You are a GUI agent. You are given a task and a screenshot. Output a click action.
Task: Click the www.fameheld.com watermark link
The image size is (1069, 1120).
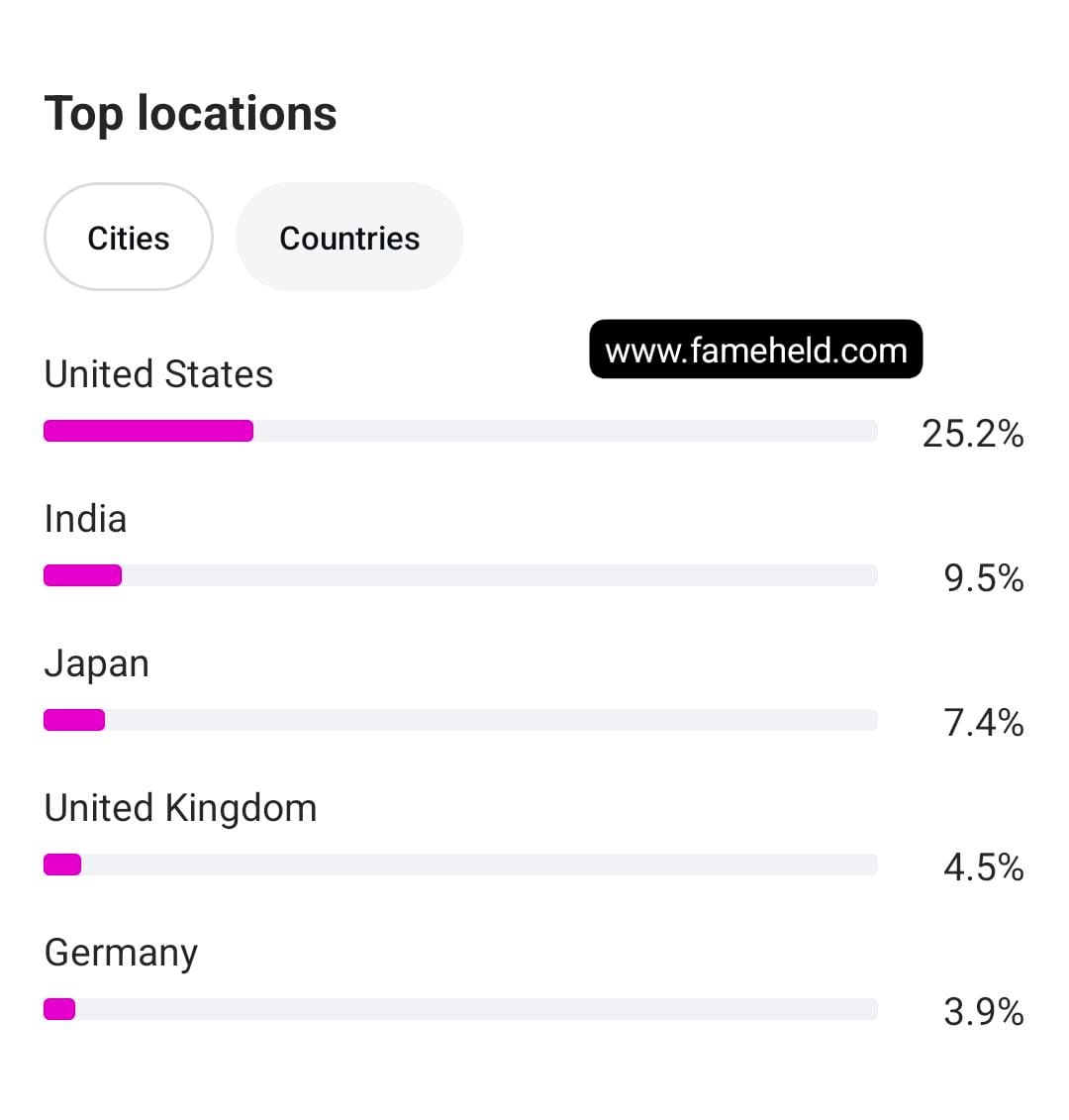click(755, 350)
